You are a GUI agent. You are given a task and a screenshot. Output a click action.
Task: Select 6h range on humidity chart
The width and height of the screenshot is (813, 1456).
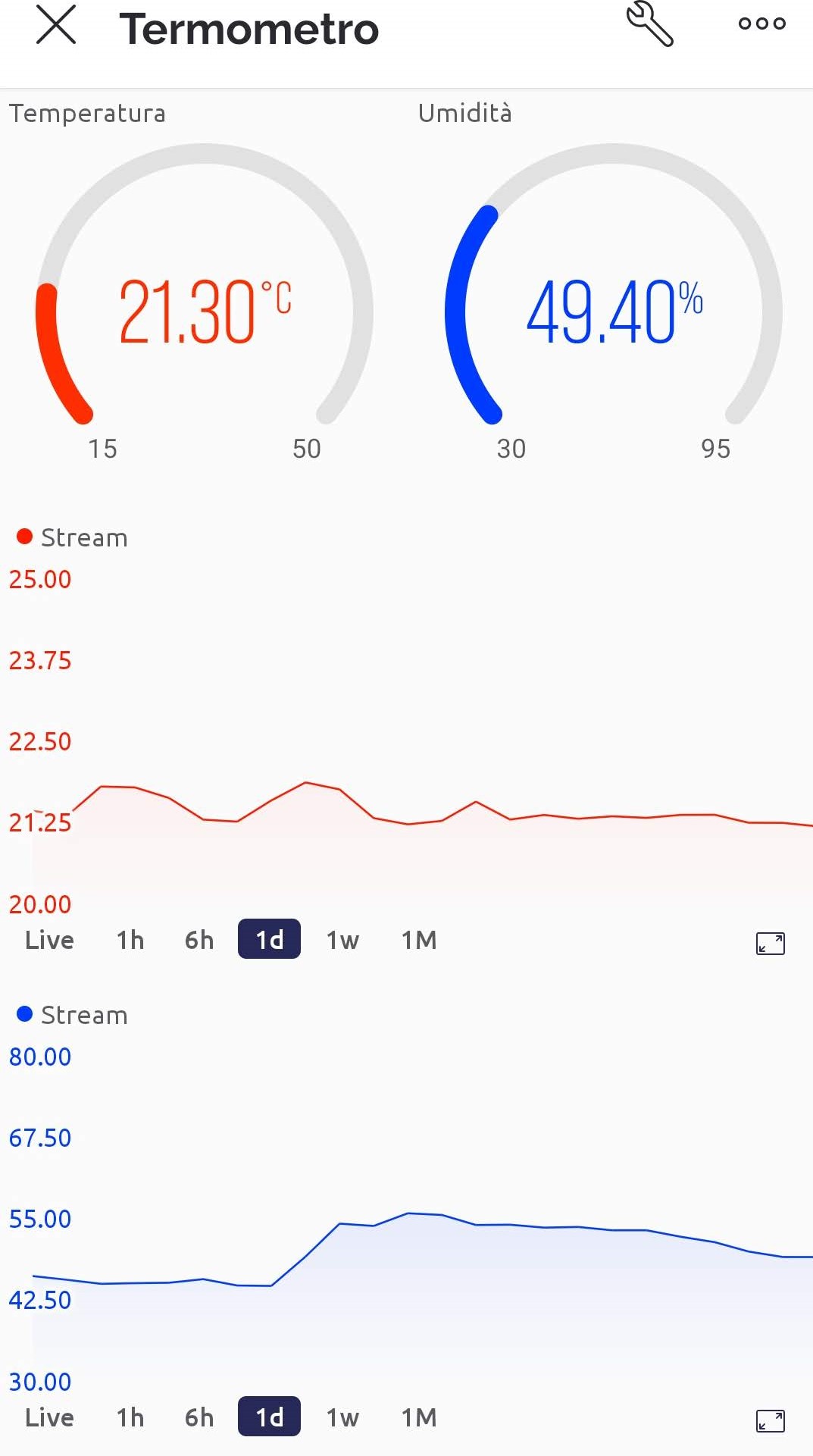point(199,1417)
